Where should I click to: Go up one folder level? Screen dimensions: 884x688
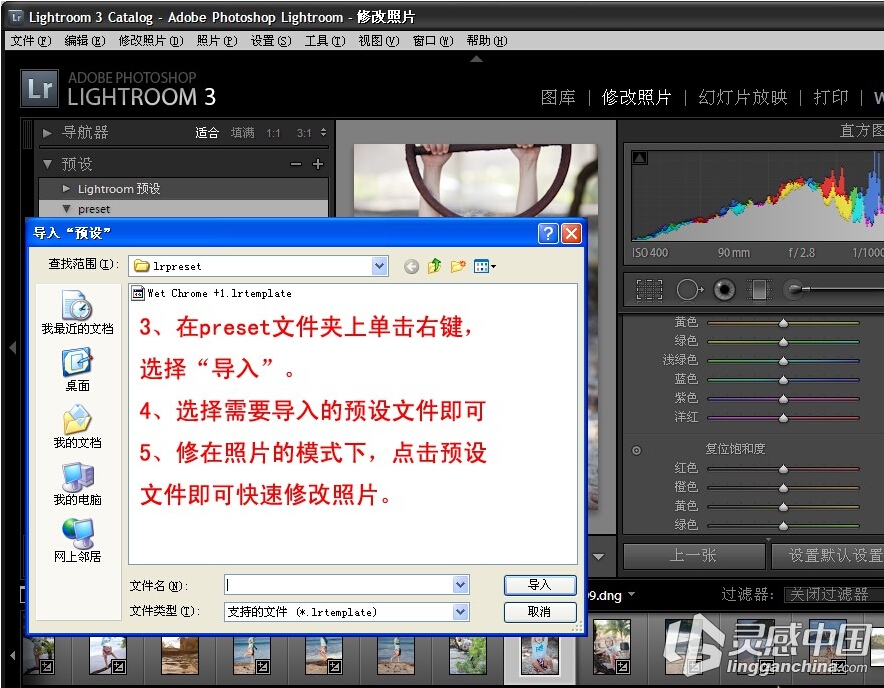(435, 266)
